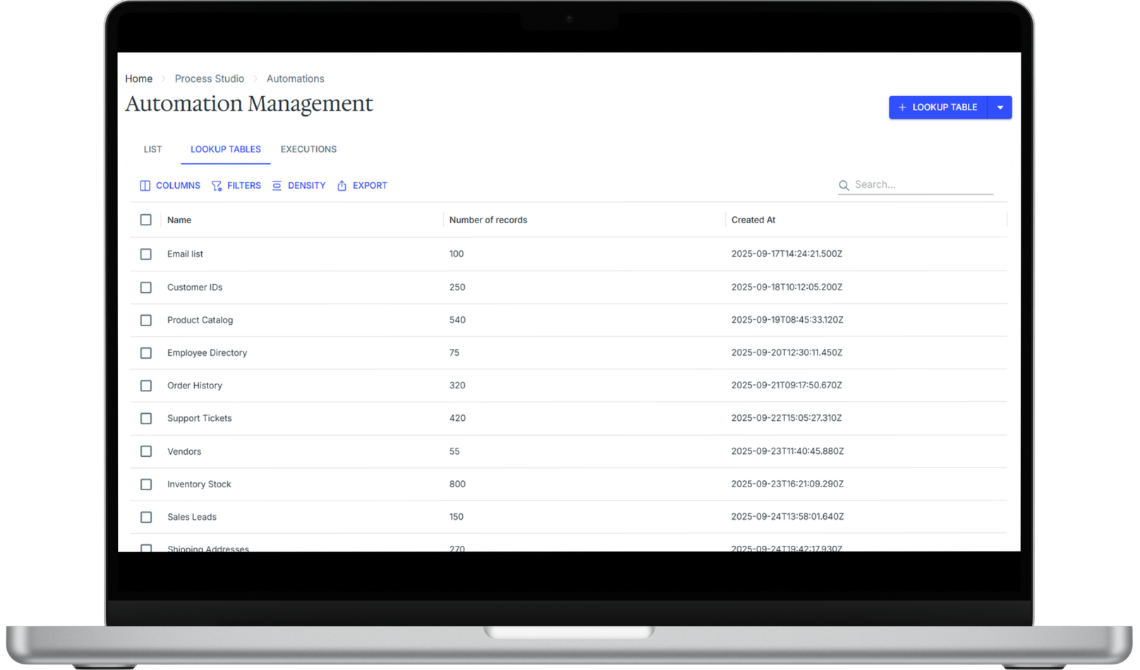Open the Filters funnel icon
The height and width of the screenshot is (670, 1140).
coord(217,186)
